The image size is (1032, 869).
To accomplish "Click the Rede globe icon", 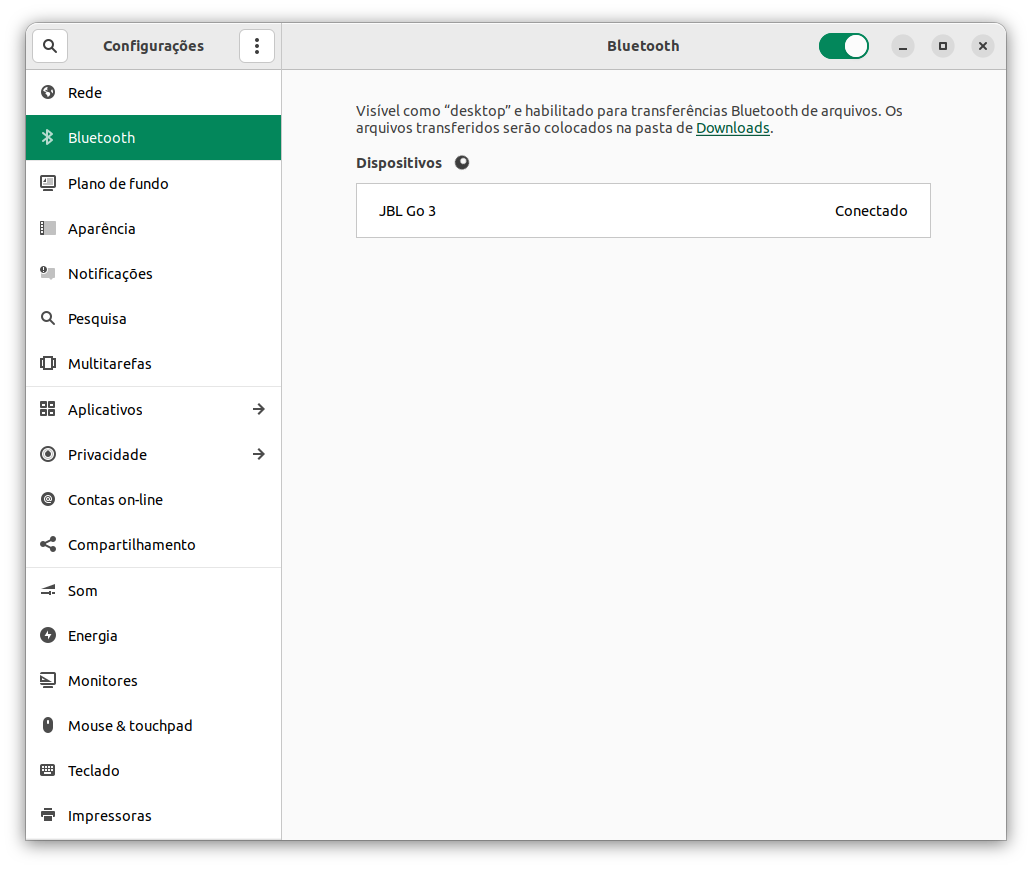I will click(x=48, y=92).
